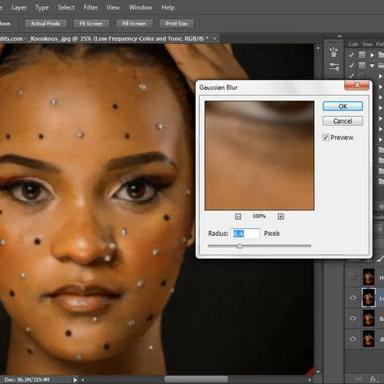384x384 pixels.
Task: Toggle dialog box for second action set
Action: pyautogui.click(x=362, y=65)
